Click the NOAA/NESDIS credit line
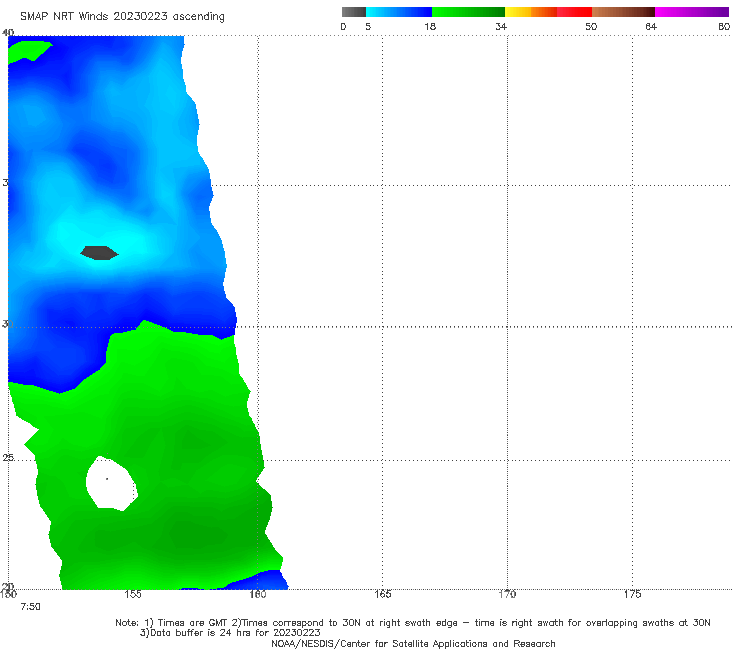Viewport: 740px width, 650px height. pyautogui.click(x=413, y=643)
